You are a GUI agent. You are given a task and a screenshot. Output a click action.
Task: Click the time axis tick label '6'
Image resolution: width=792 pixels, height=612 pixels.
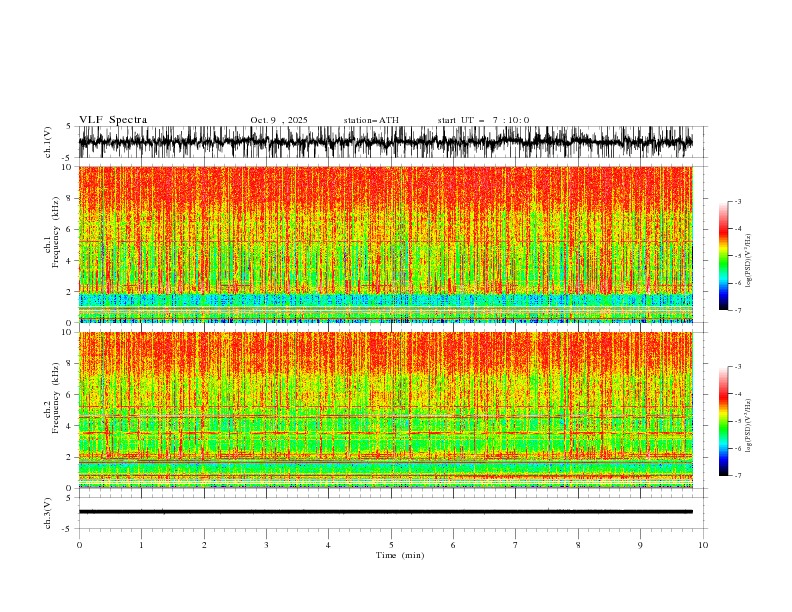point(453,545)
